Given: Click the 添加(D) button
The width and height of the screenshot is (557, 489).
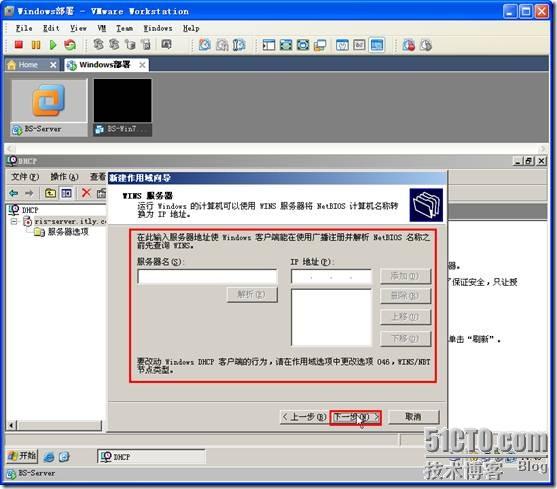Looking at the screenshot, I should (x=405, y=276).
